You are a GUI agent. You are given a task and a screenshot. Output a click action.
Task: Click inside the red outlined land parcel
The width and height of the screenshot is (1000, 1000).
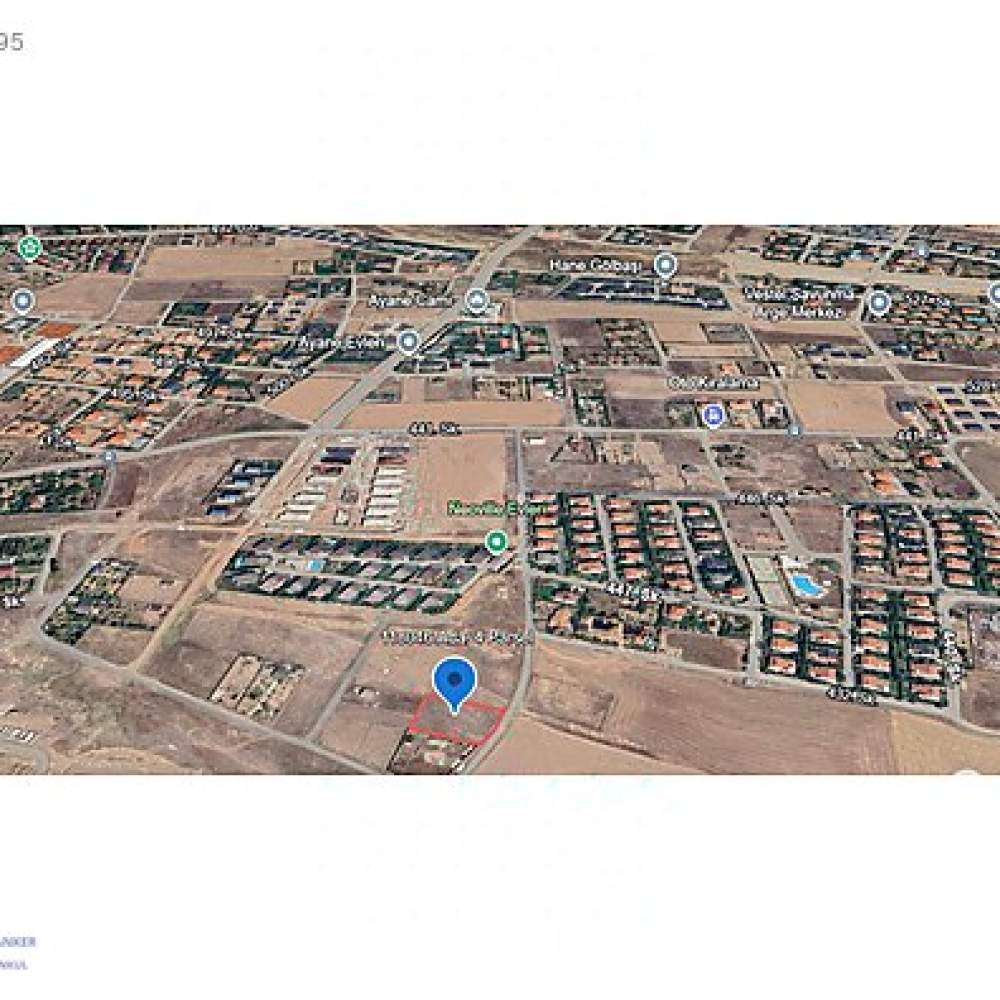[x=458, y=723]
